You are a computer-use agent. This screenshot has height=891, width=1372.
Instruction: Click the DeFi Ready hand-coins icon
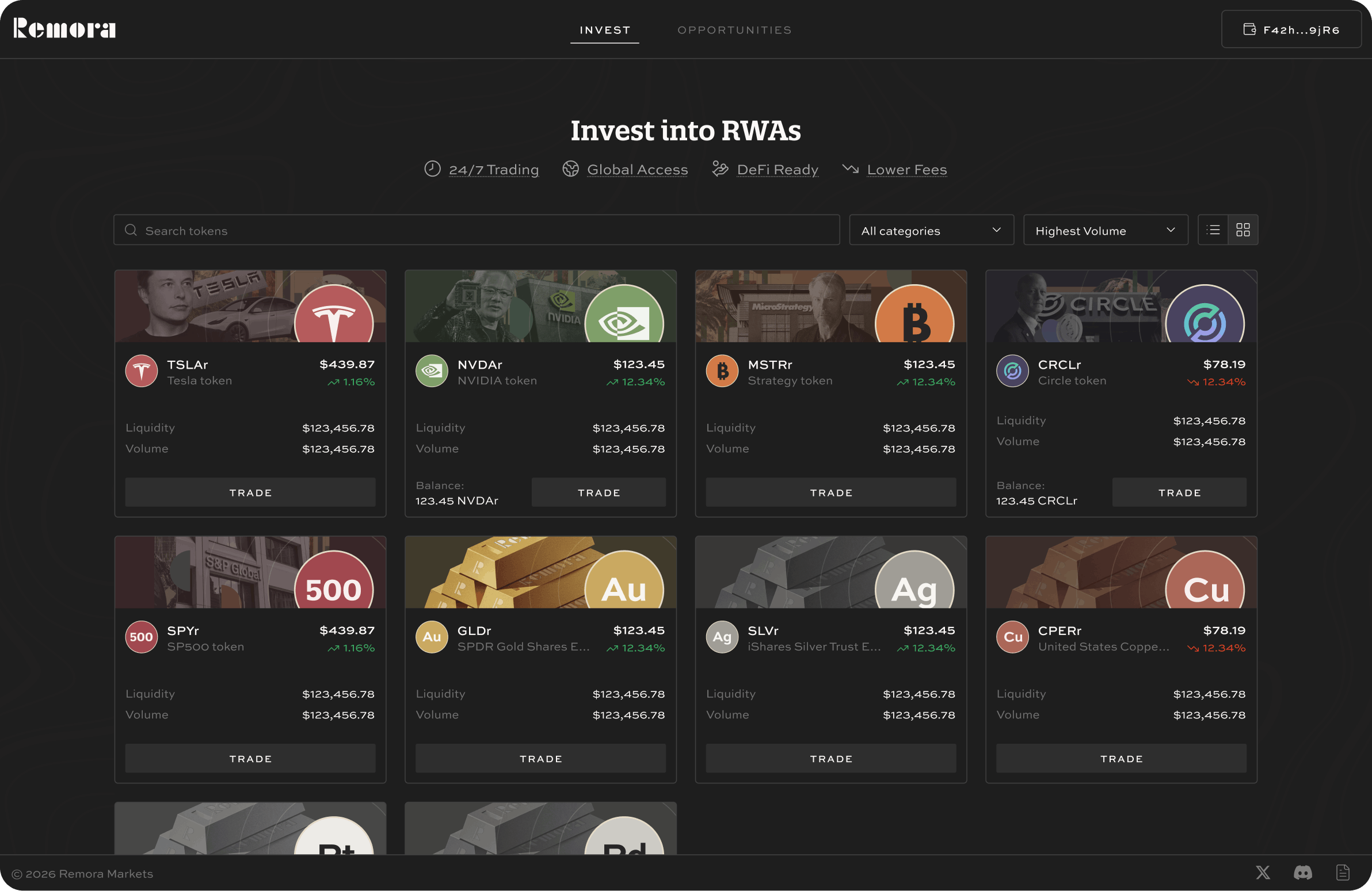(x=720, y=169)
